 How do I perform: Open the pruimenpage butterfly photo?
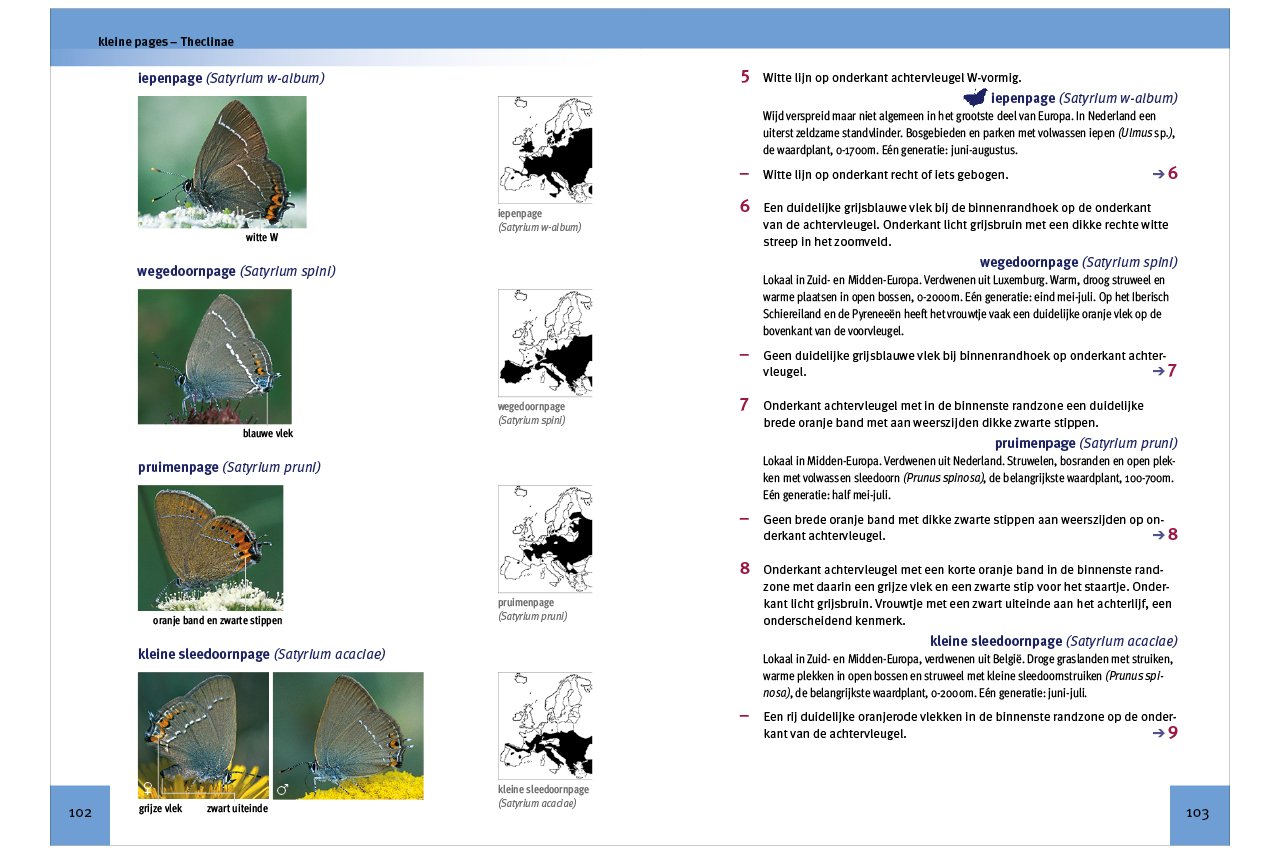(210, 547)
